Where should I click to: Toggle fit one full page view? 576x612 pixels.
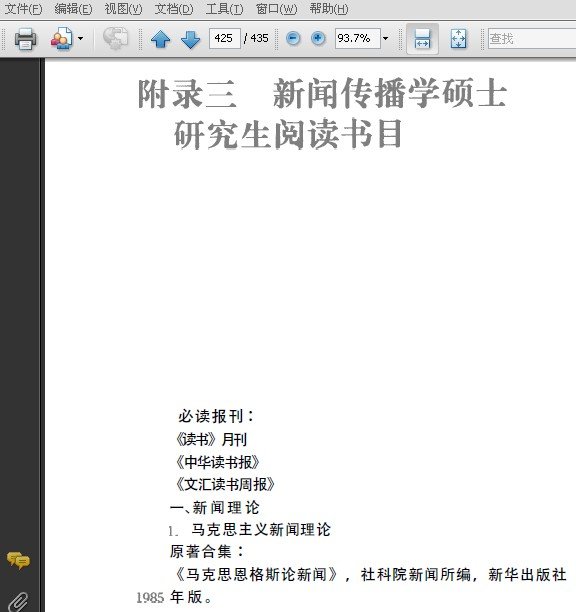[458, 39]
